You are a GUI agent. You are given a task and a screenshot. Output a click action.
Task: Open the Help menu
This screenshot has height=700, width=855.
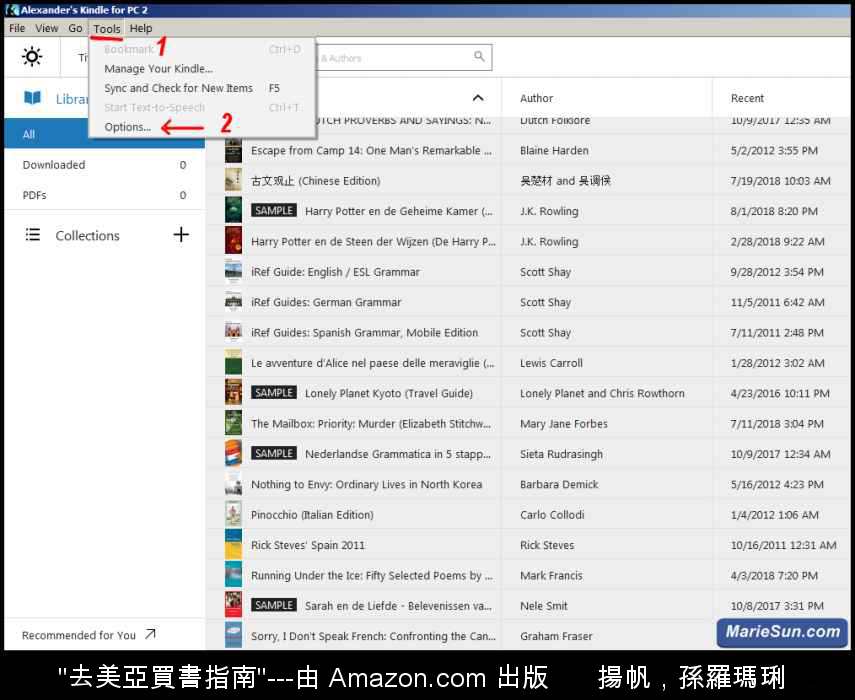point(141,28)
